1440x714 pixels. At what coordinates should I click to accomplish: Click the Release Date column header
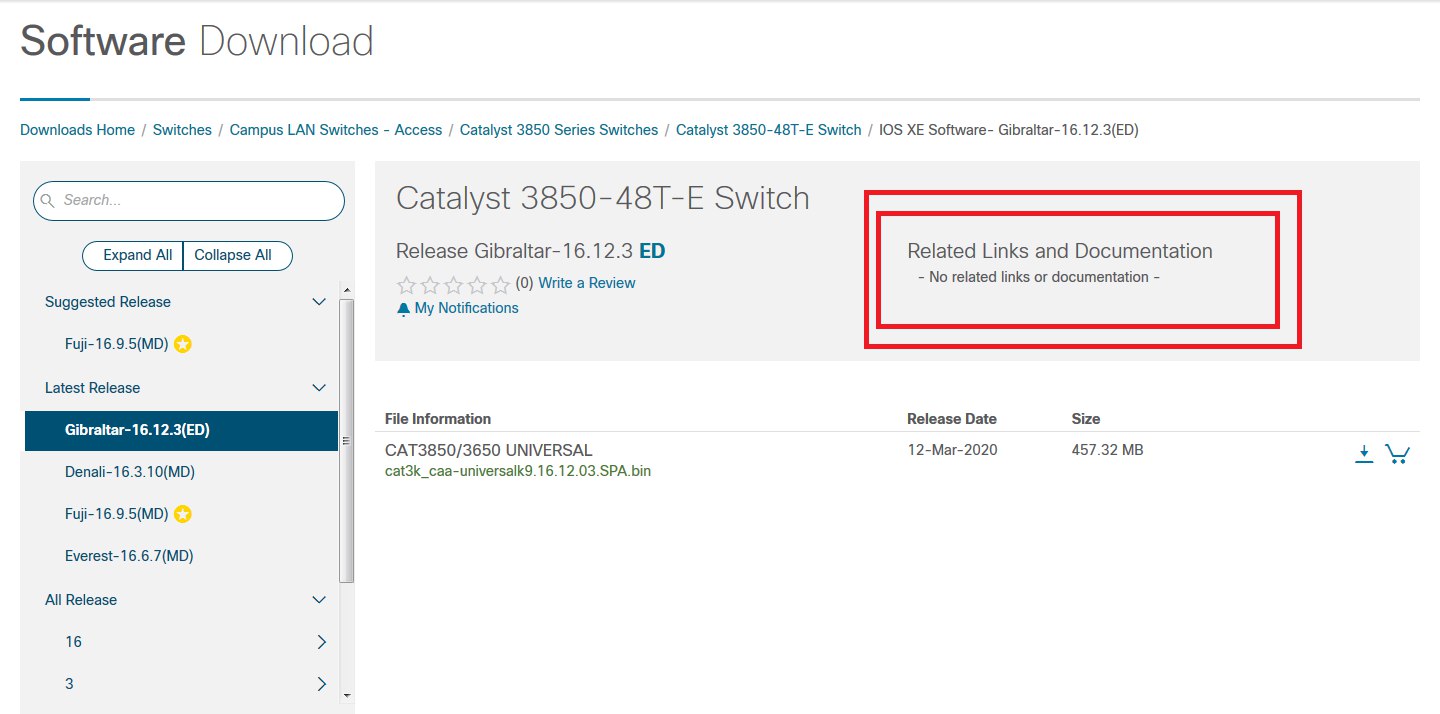[952, 419]
